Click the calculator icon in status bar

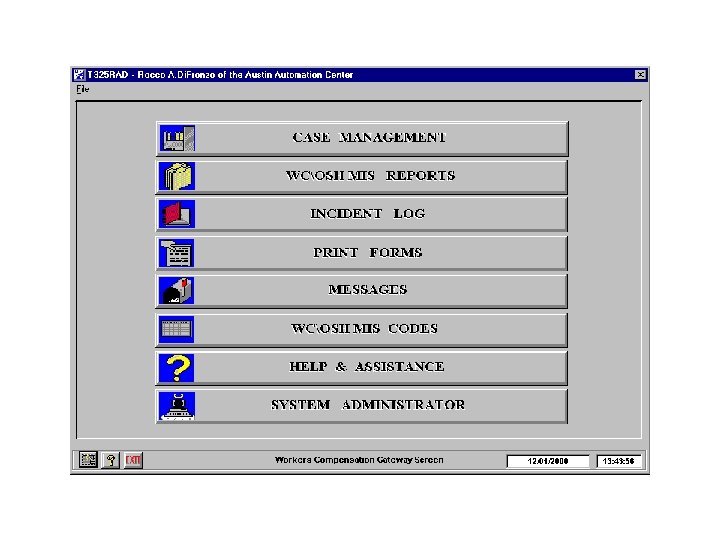[88, 460]
